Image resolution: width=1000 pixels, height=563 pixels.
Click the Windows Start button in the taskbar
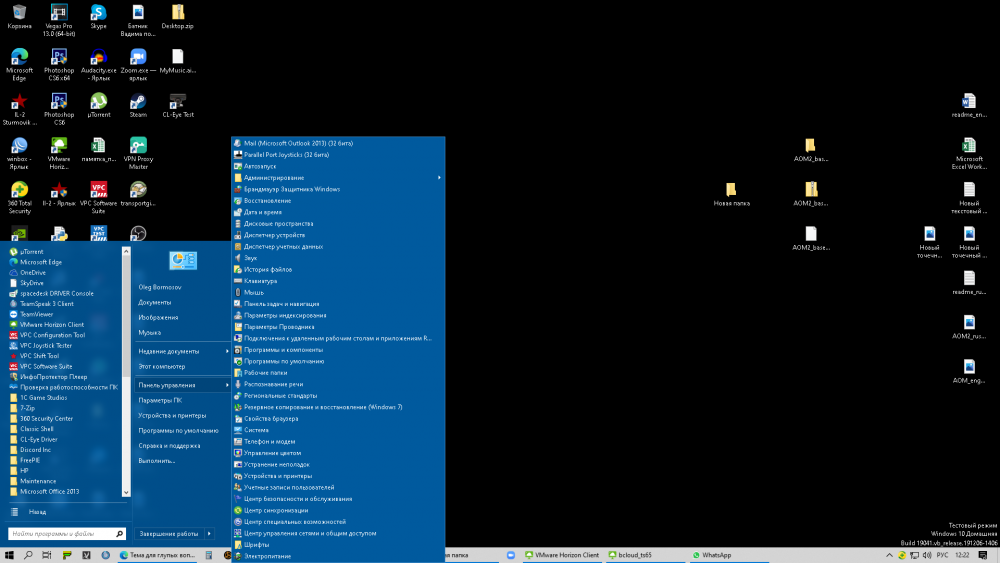point(9,555)
